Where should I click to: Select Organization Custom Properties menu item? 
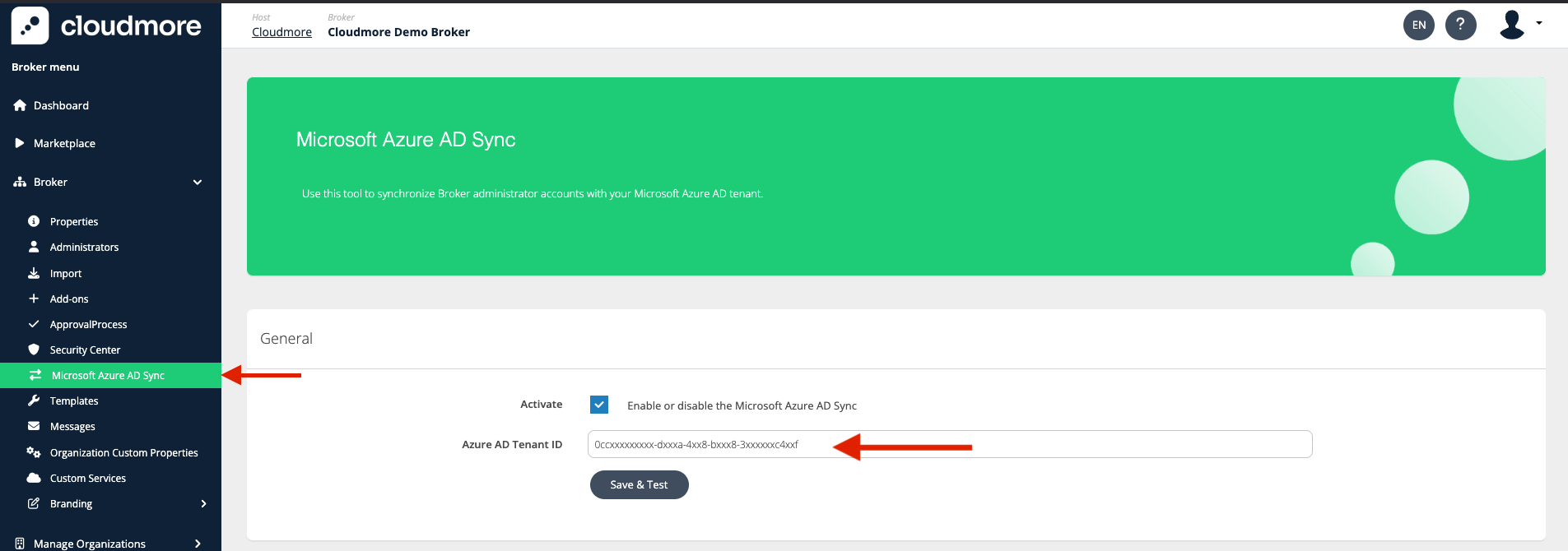click(123, 452)
